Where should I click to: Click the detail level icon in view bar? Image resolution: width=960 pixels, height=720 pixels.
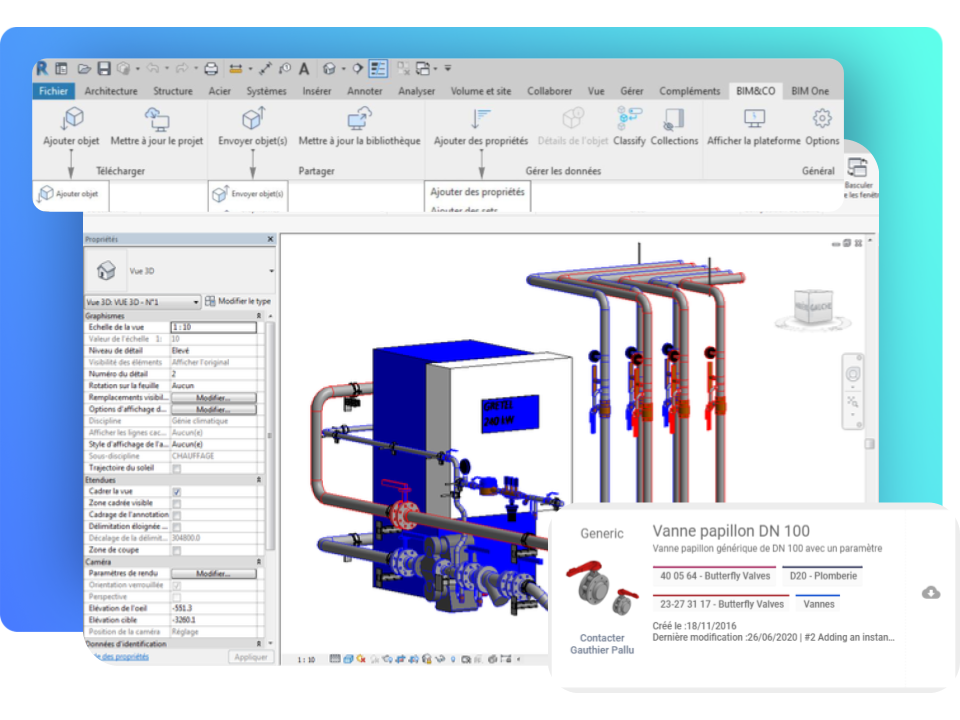(x=334, y=659)
